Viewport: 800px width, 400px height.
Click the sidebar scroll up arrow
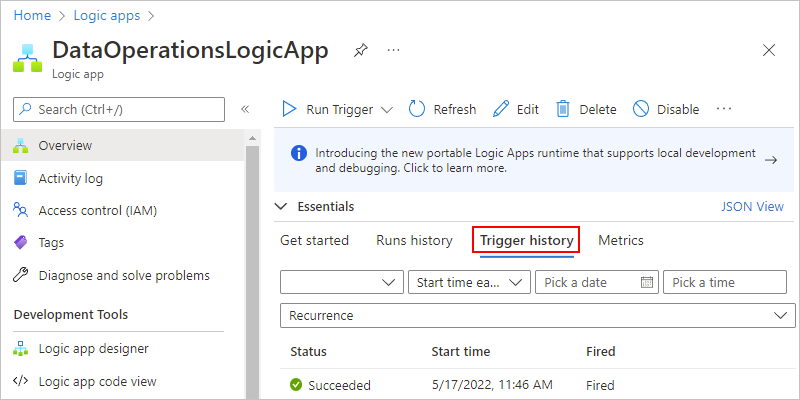[253, 138]
